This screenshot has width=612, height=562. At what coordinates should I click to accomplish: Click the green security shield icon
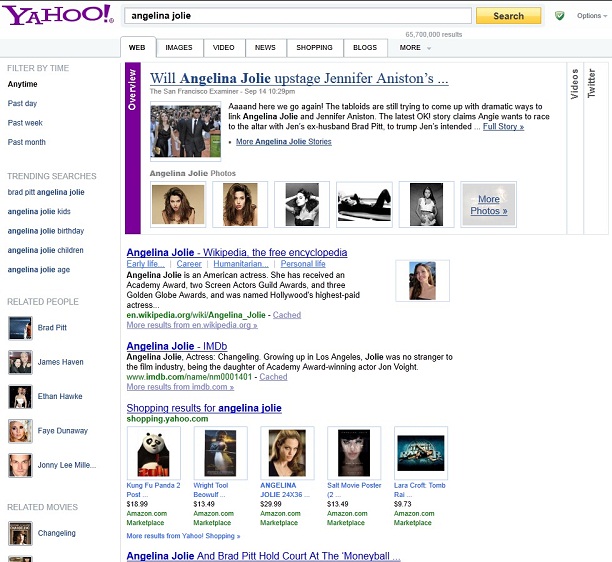point(559,16)
